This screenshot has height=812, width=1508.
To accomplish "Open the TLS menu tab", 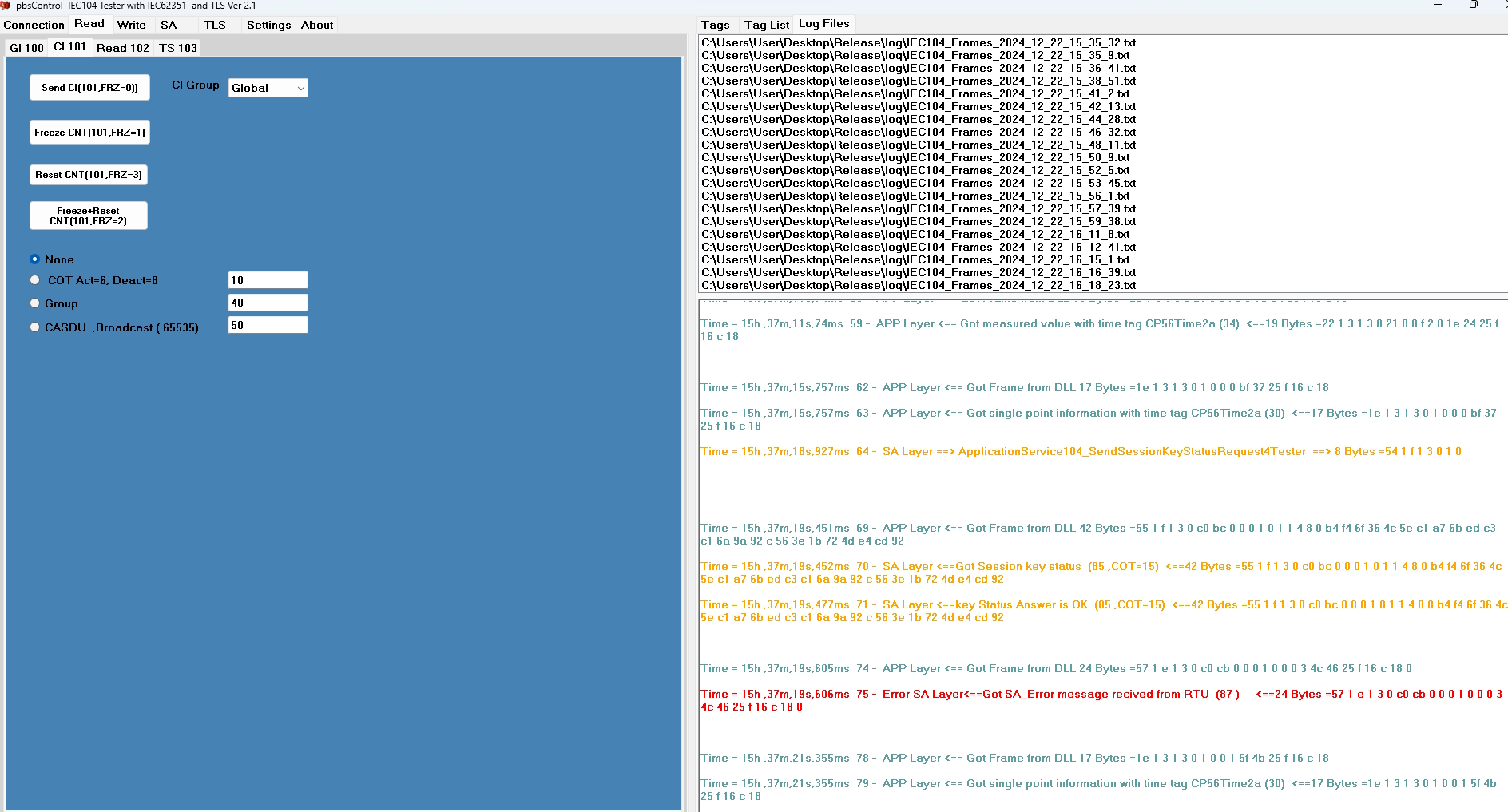I will (214, 25).
